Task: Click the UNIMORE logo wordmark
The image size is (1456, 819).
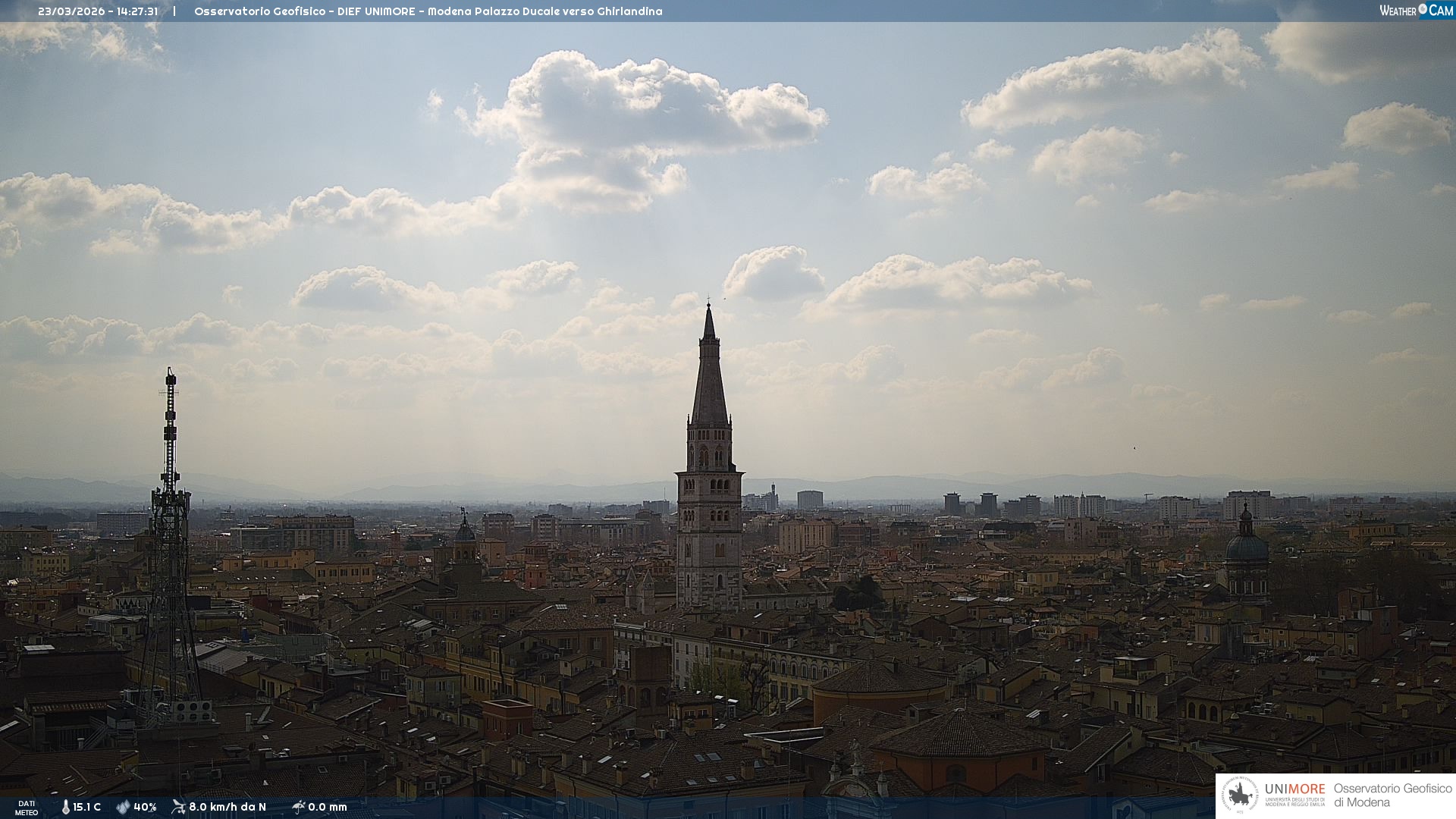Action: pos(1295,789)
